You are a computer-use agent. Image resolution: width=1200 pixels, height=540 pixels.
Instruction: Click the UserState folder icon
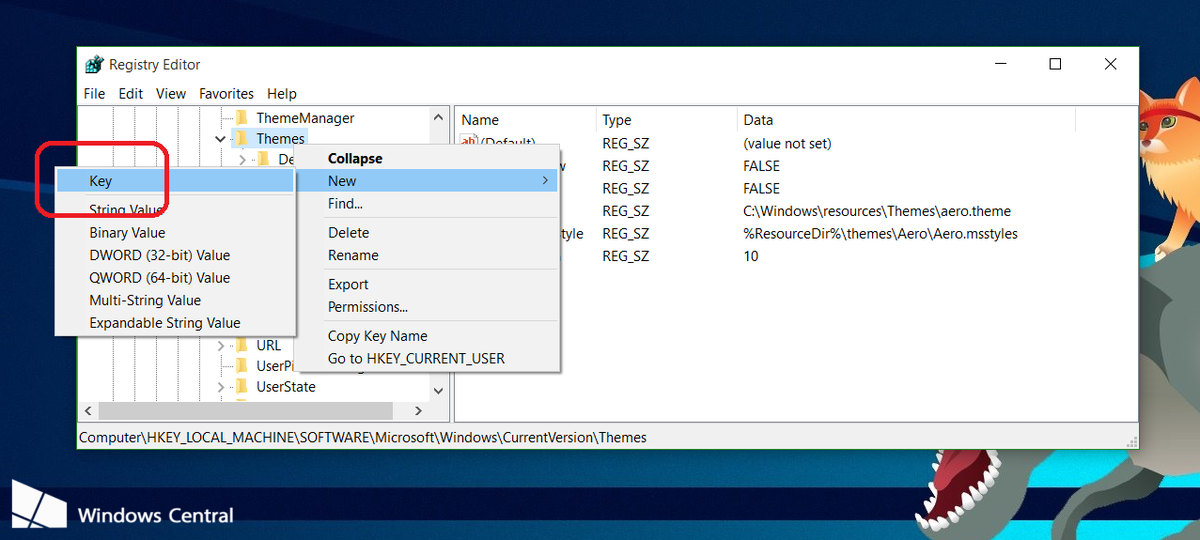[x=241, y=386]
